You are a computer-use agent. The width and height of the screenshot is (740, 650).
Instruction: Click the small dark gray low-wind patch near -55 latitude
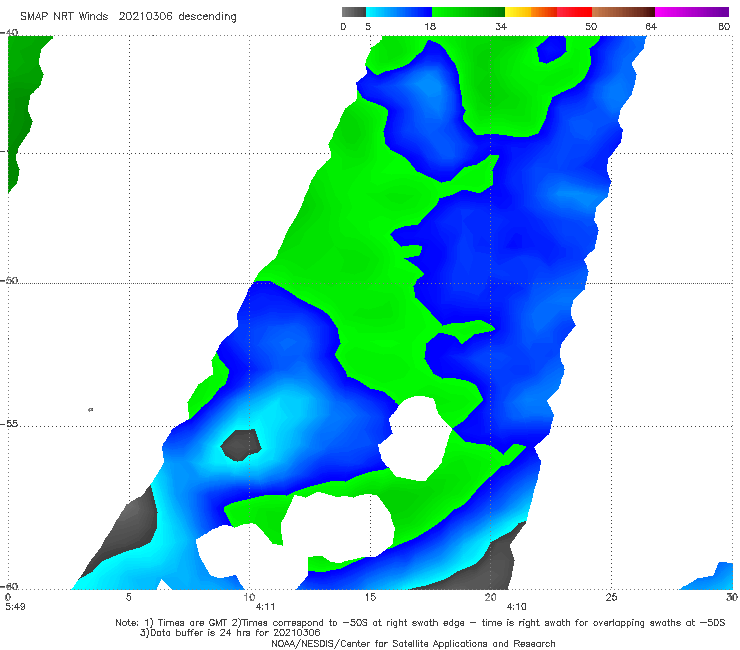[x=242, y=445]
